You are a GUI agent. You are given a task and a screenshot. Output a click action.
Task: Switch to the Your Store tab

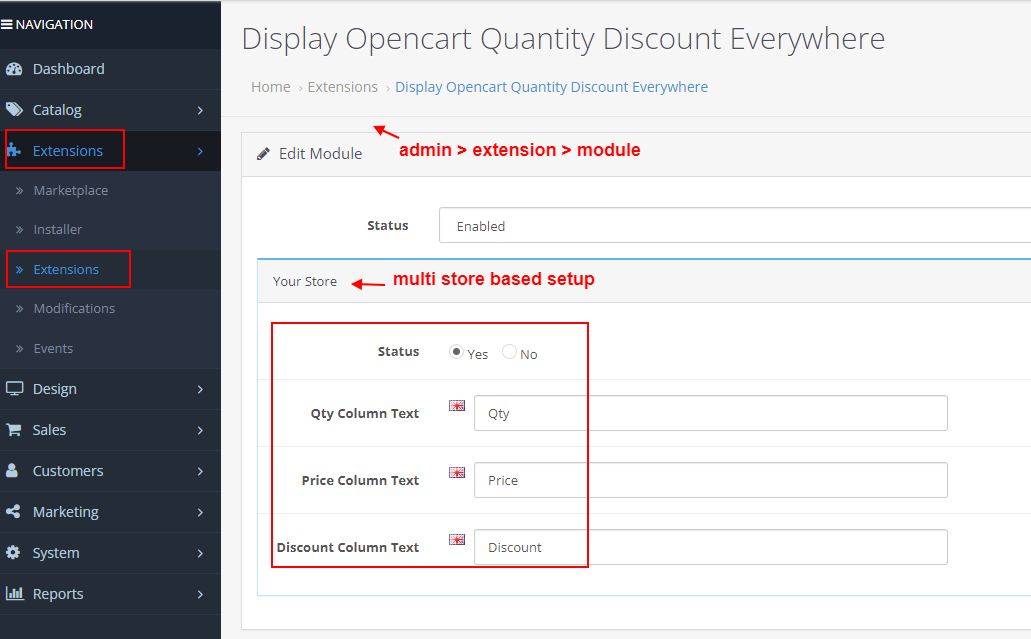[x=304, y=281]
